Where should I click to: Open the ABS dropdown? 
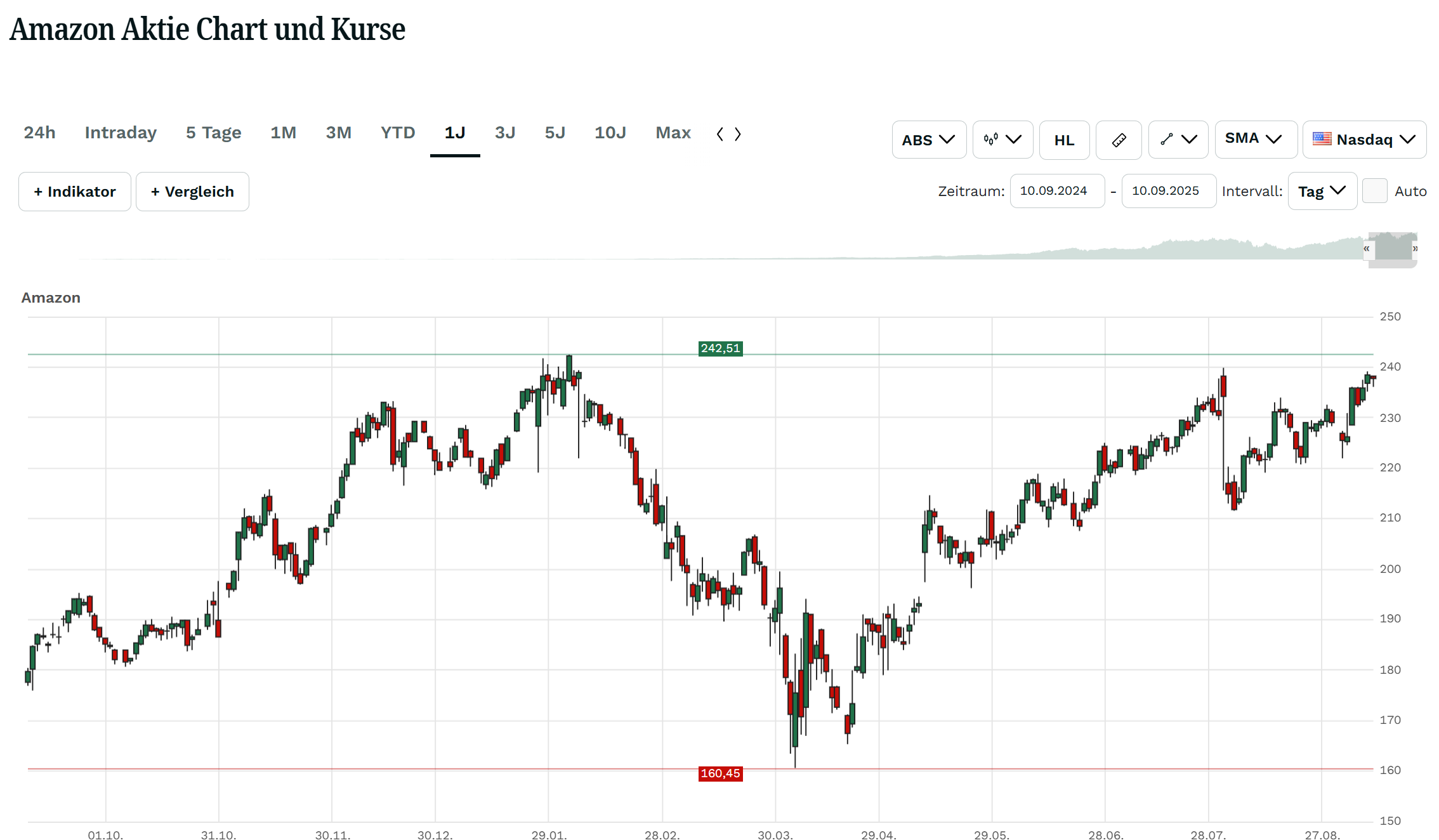coord(929,140)
